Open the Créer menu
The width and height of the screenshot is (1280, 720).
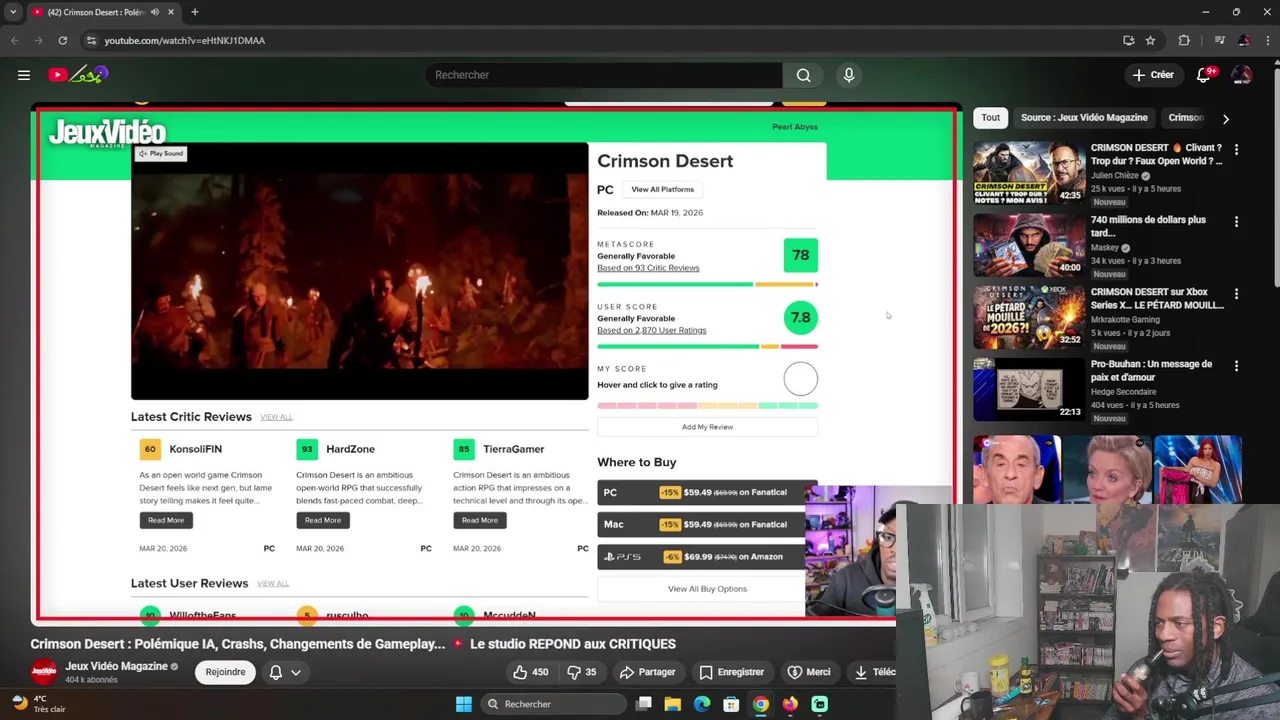pos(1153,75)
